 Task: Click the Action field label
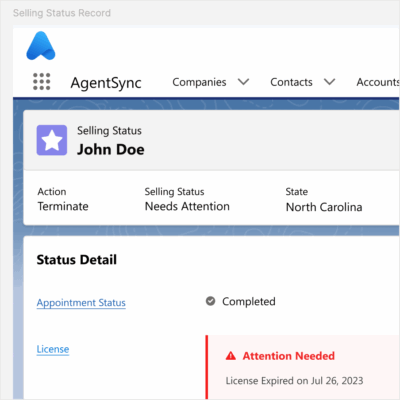pos(52,192)
